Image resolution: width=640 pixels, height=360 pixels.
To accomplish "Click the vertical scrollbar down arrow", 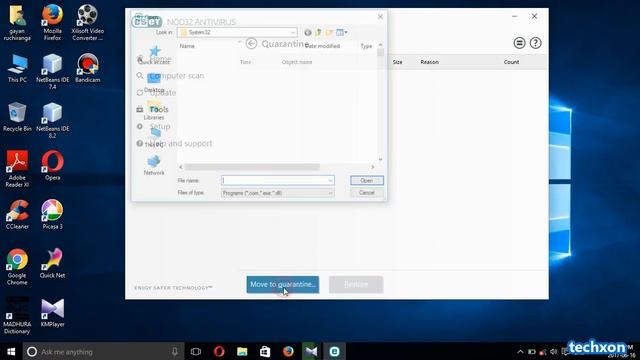I will pos(380,160).
